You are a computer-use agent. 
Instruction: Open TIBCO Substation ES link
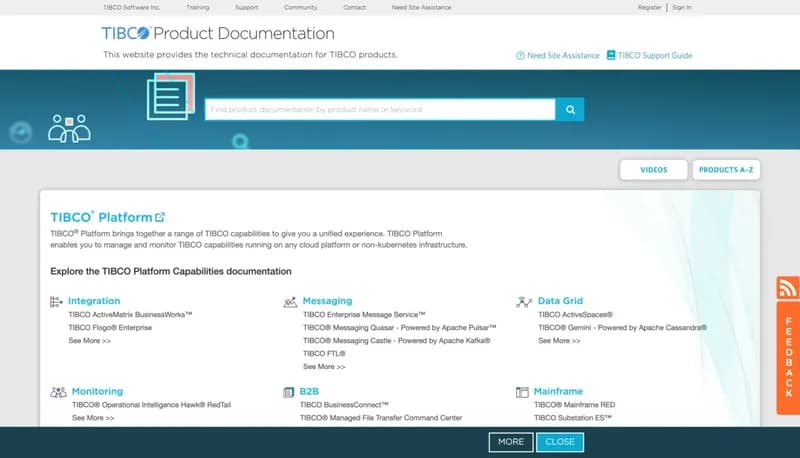(x=572, y=418)
